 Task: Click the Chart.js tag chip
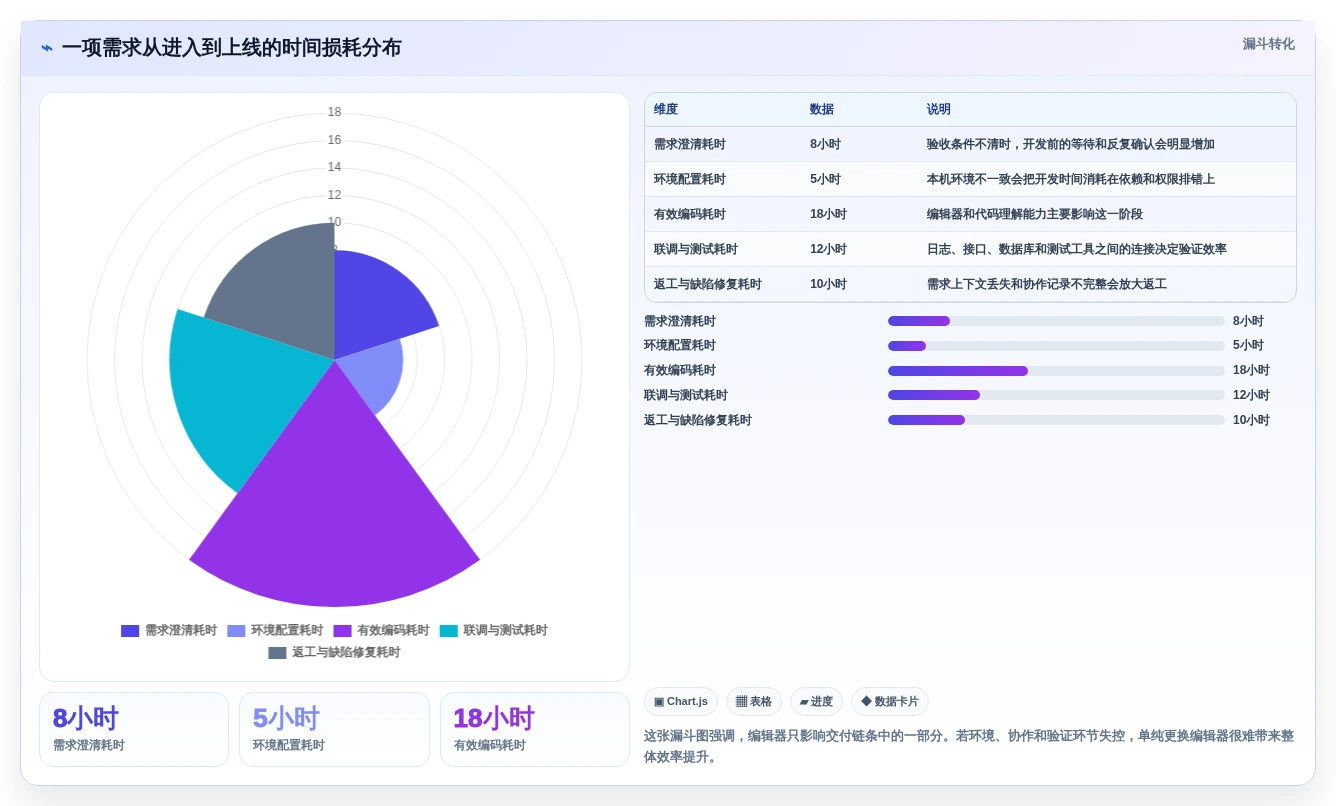coord(681,702)
